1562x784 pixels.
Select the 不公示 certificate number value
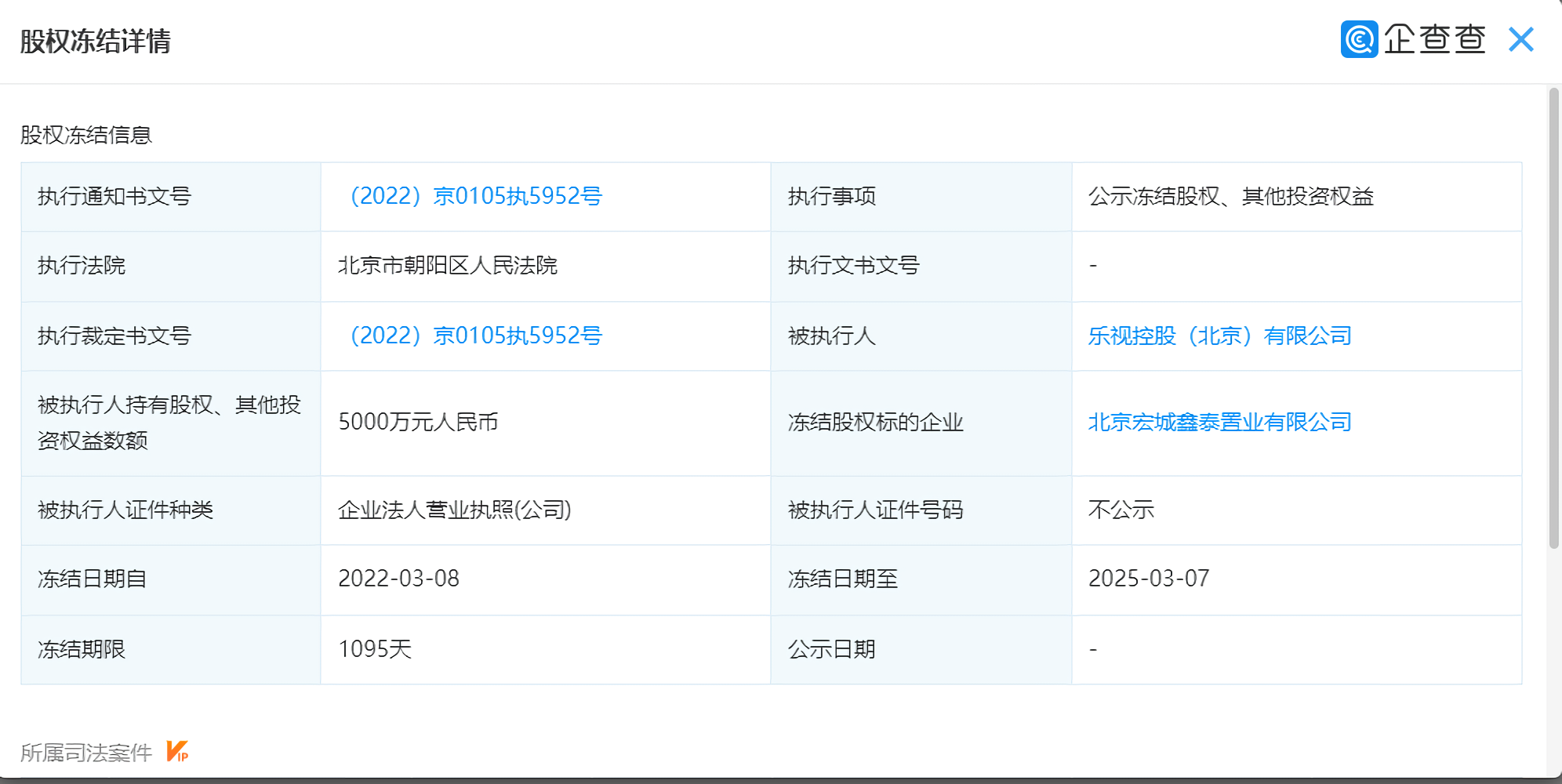point(1121,510)
